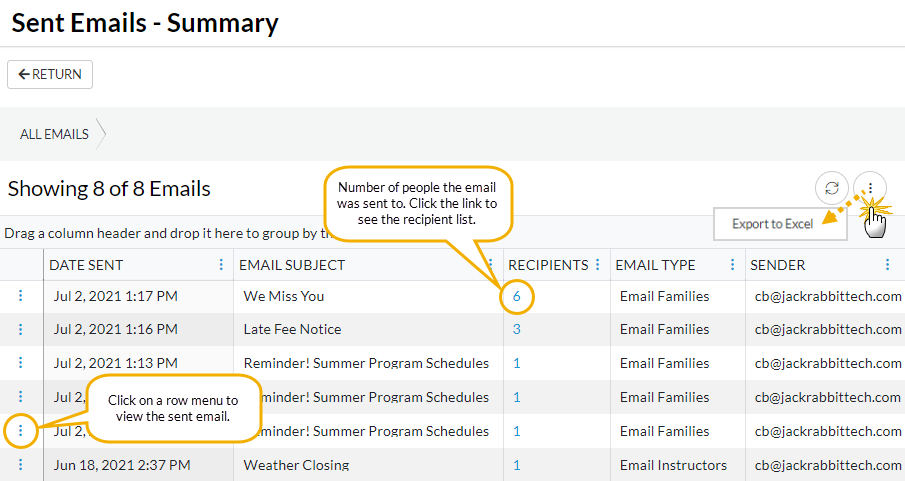
Task: Open Email Type column menu
Action: tap(734, 265)
